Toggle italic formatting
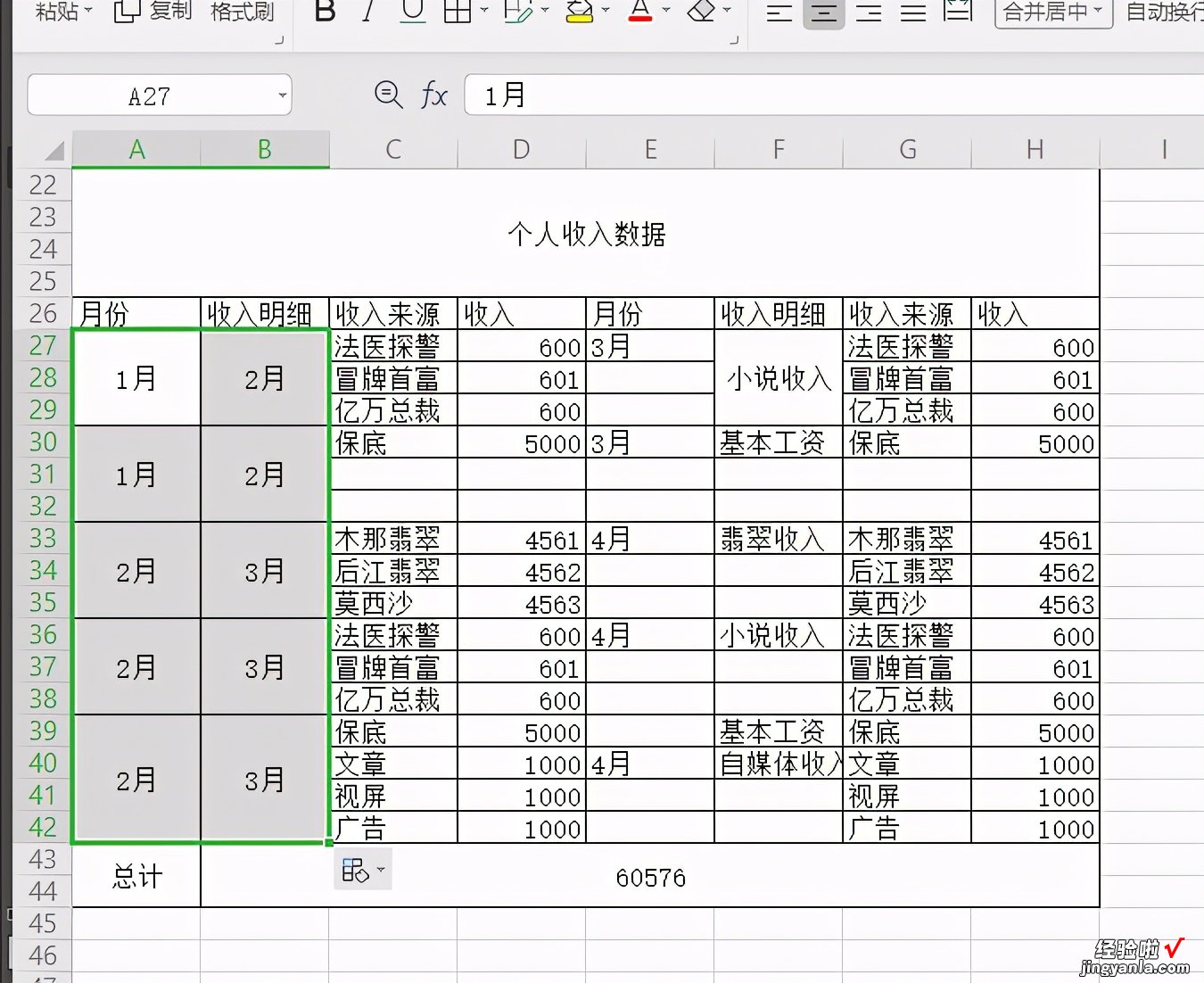Screen dimensions: 1204x983 [x=368, y=12]
